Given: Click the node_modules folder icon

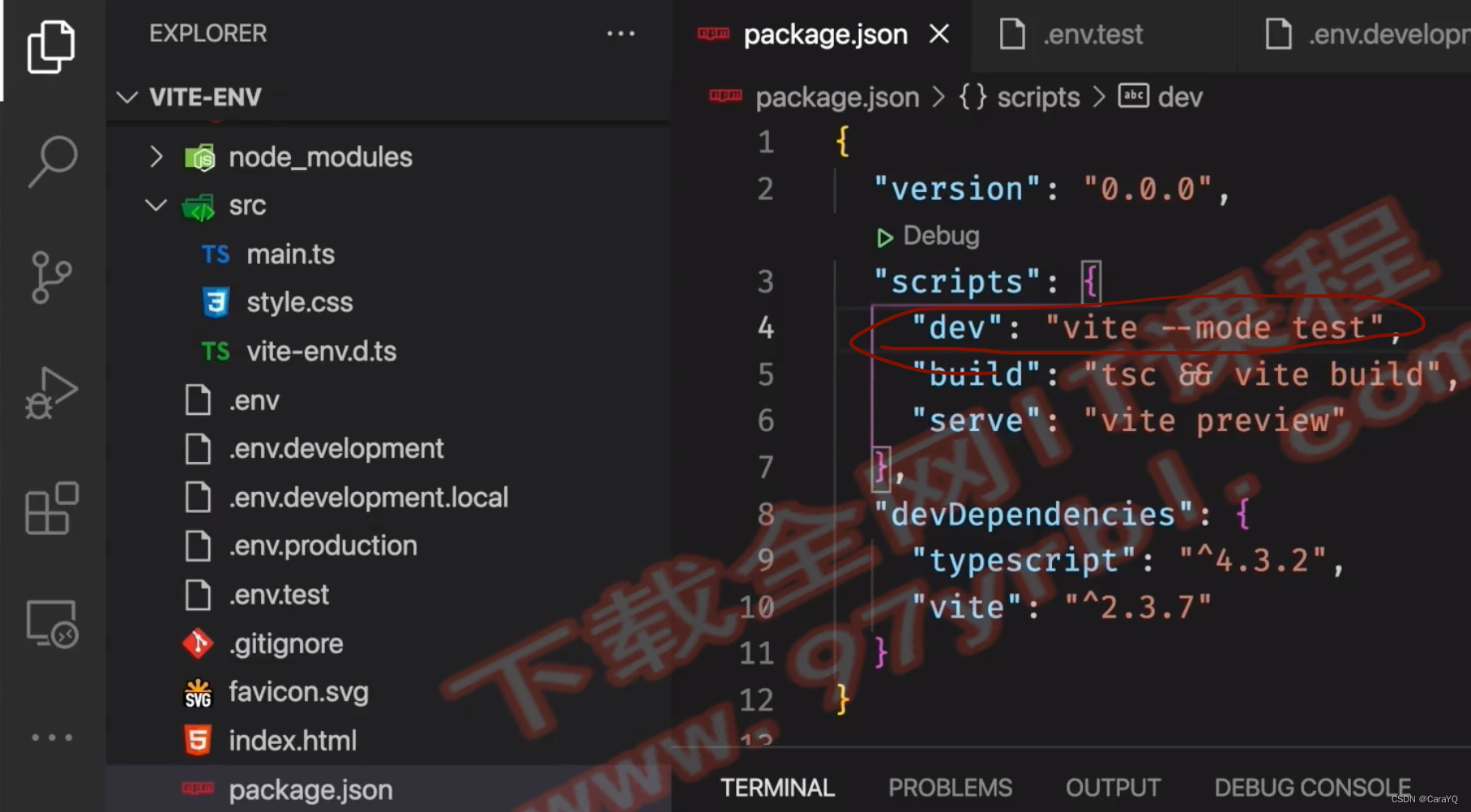Looking at the screenshot, I should (x=199, y=157).
